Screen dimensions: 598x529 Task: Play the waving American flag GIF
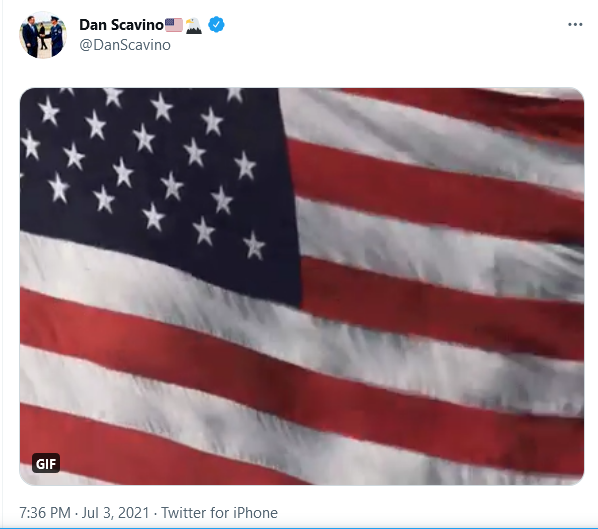(302, 286)
